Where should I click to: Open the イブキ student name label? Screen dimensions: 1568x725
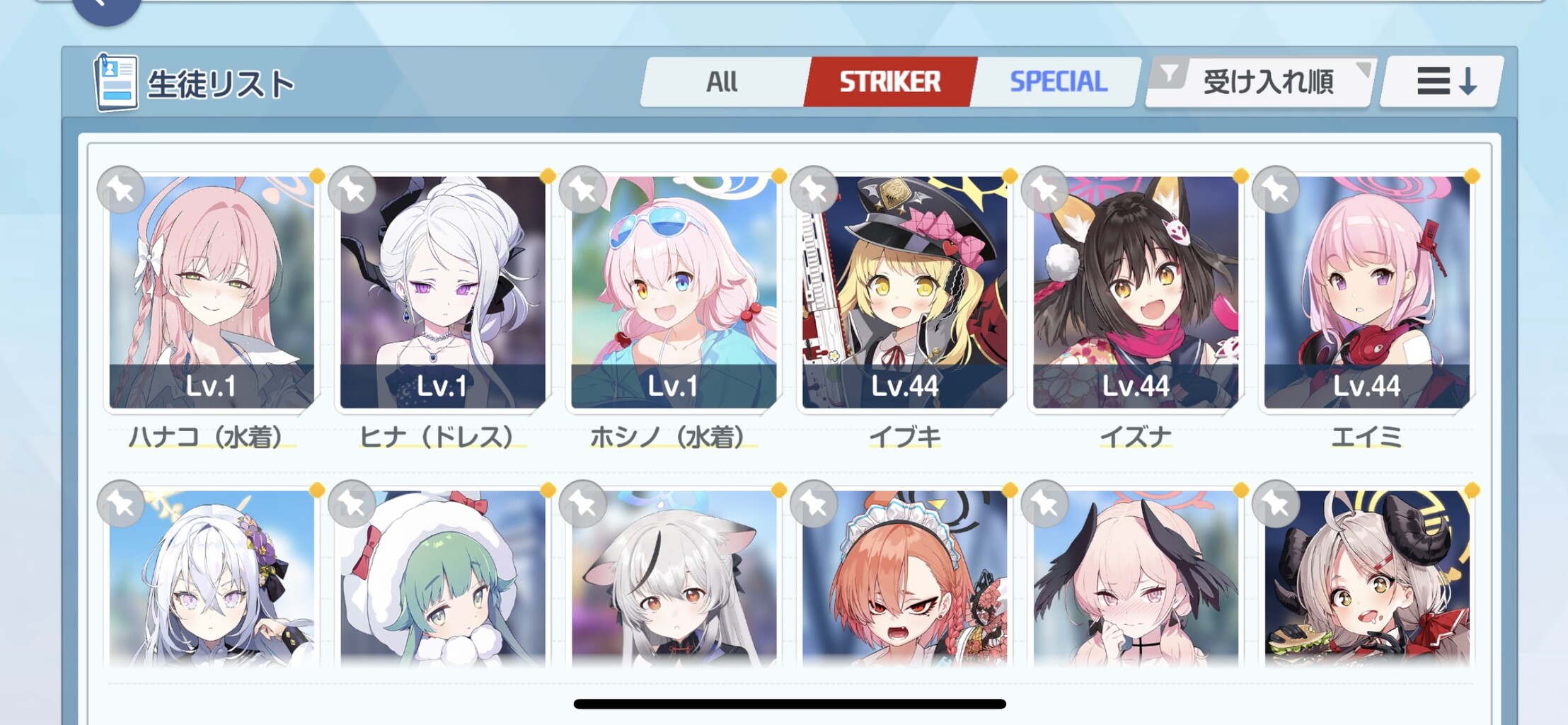(905, 437)
